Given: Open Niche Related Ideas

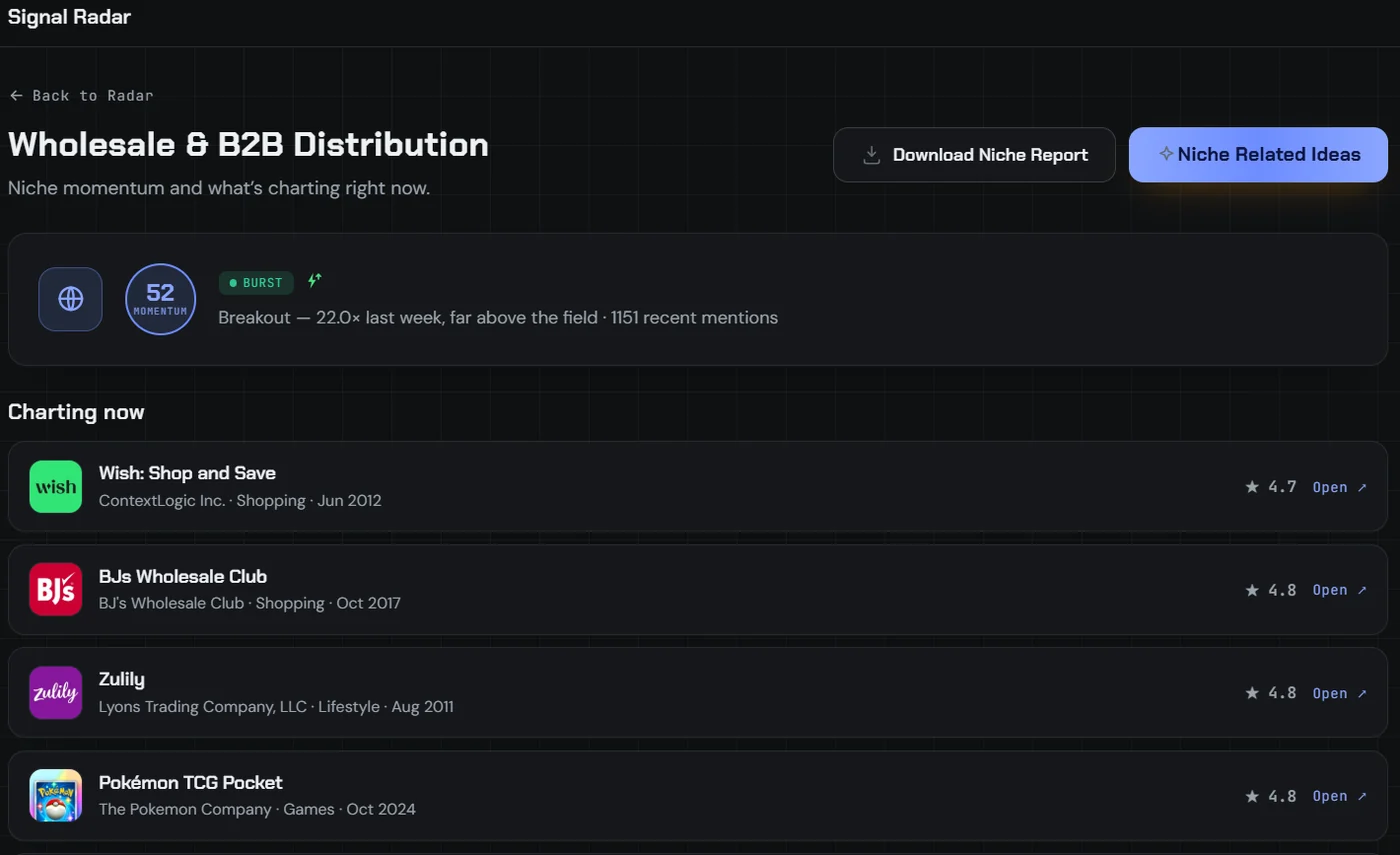Looking at the screenshot, I should point(1258,155).
